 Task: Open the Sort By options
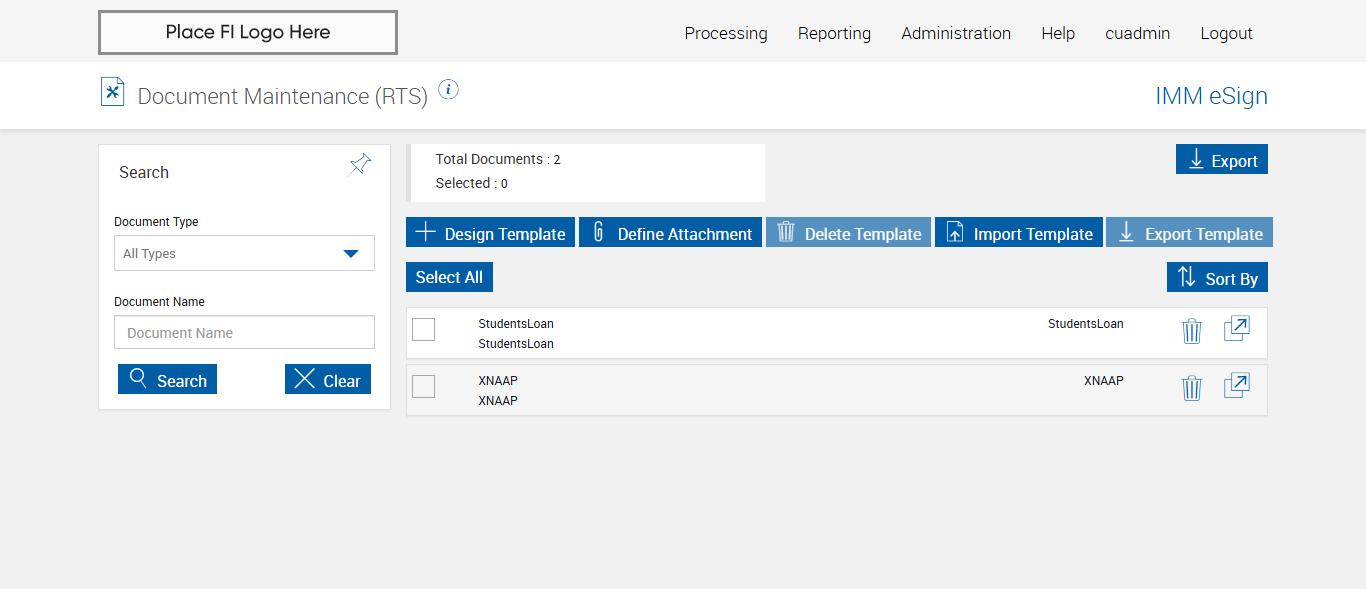pos(1217,278)
